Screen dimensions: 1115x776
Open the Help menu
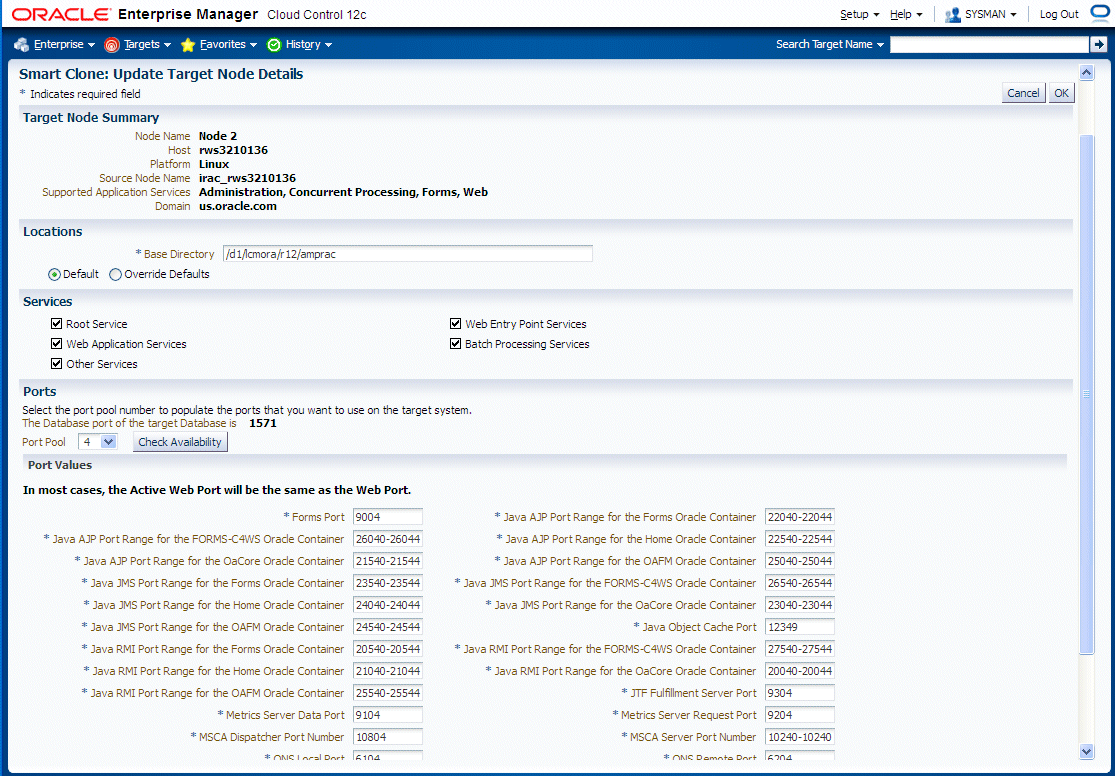[x=906, y=14]
